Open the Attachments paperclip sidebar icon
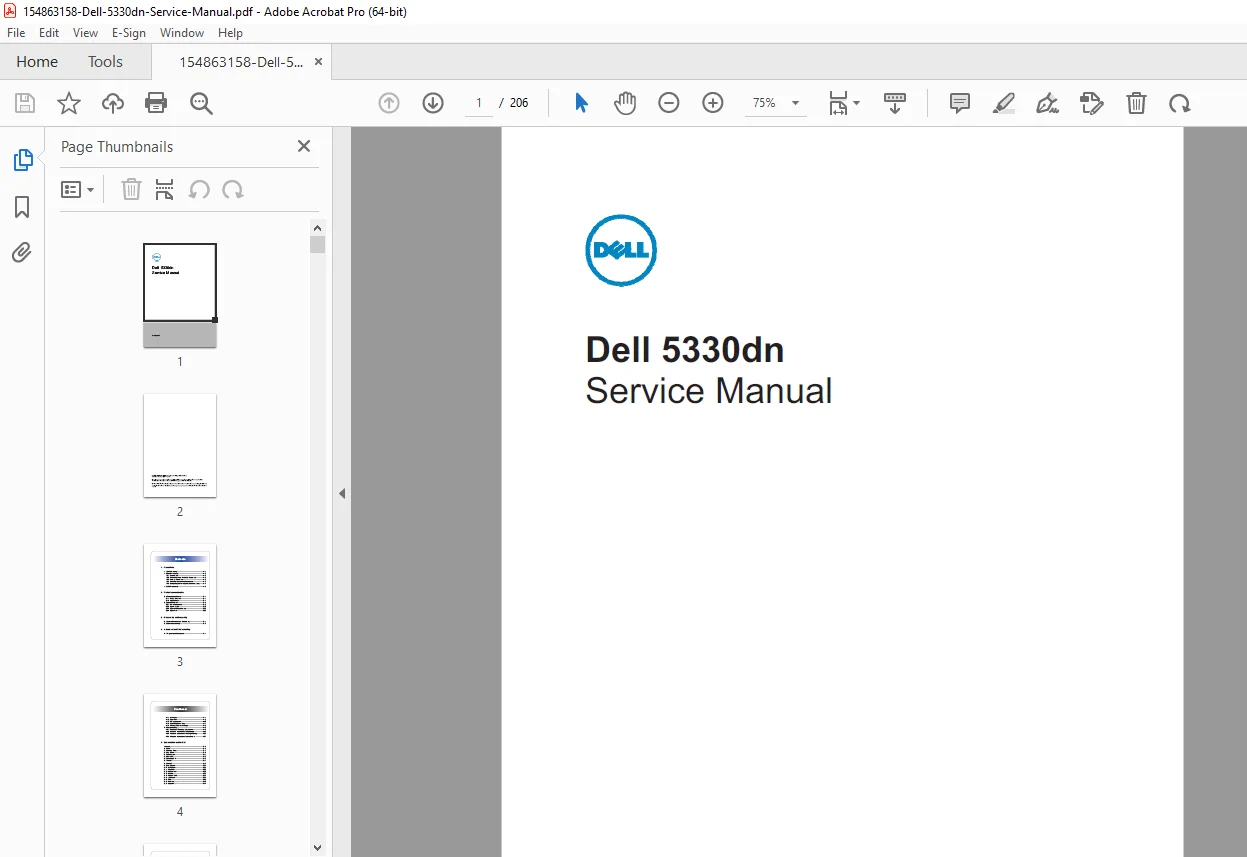 point(22,252)
